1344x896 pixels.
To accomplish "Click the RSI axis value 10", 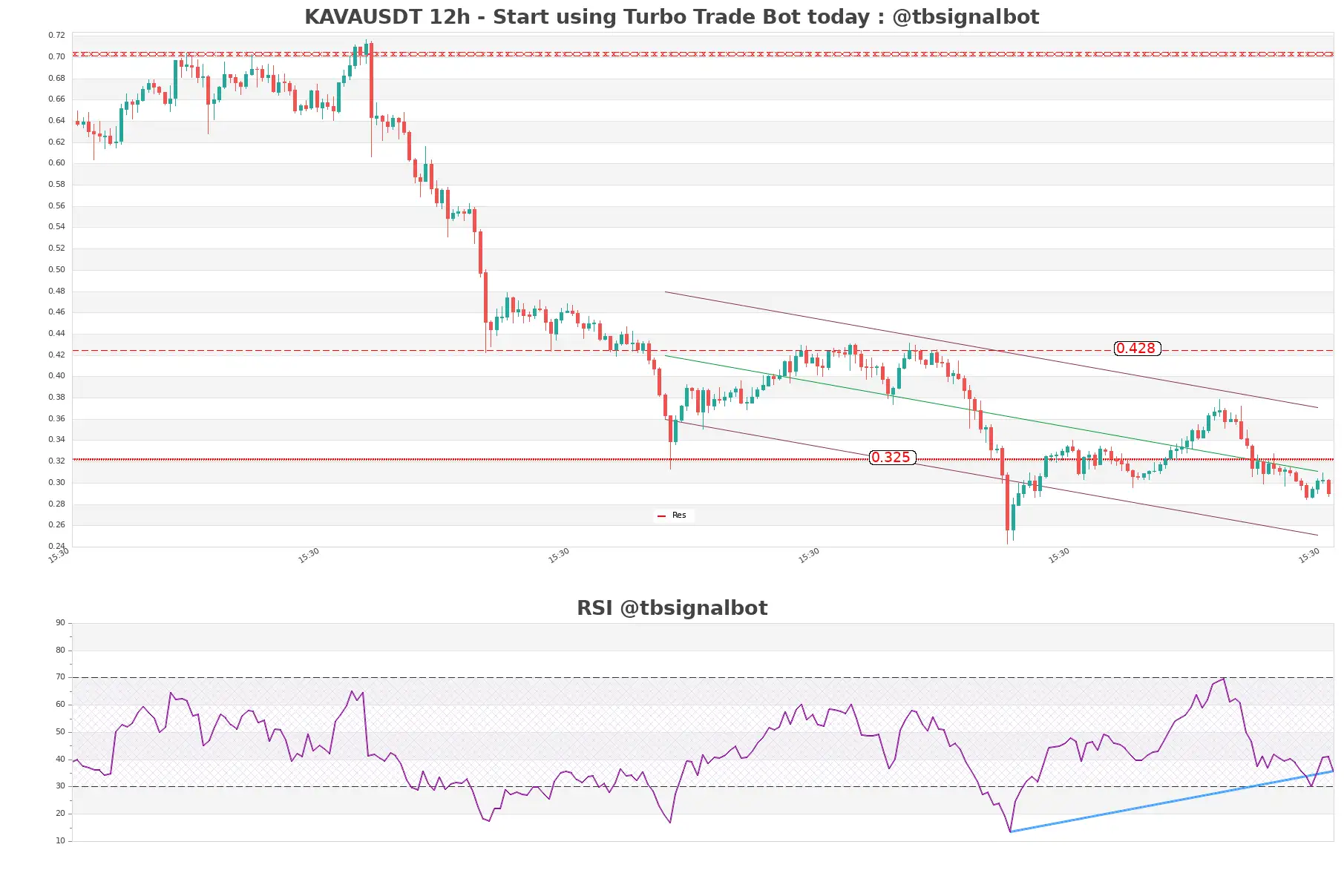I will tap(60, 840).
